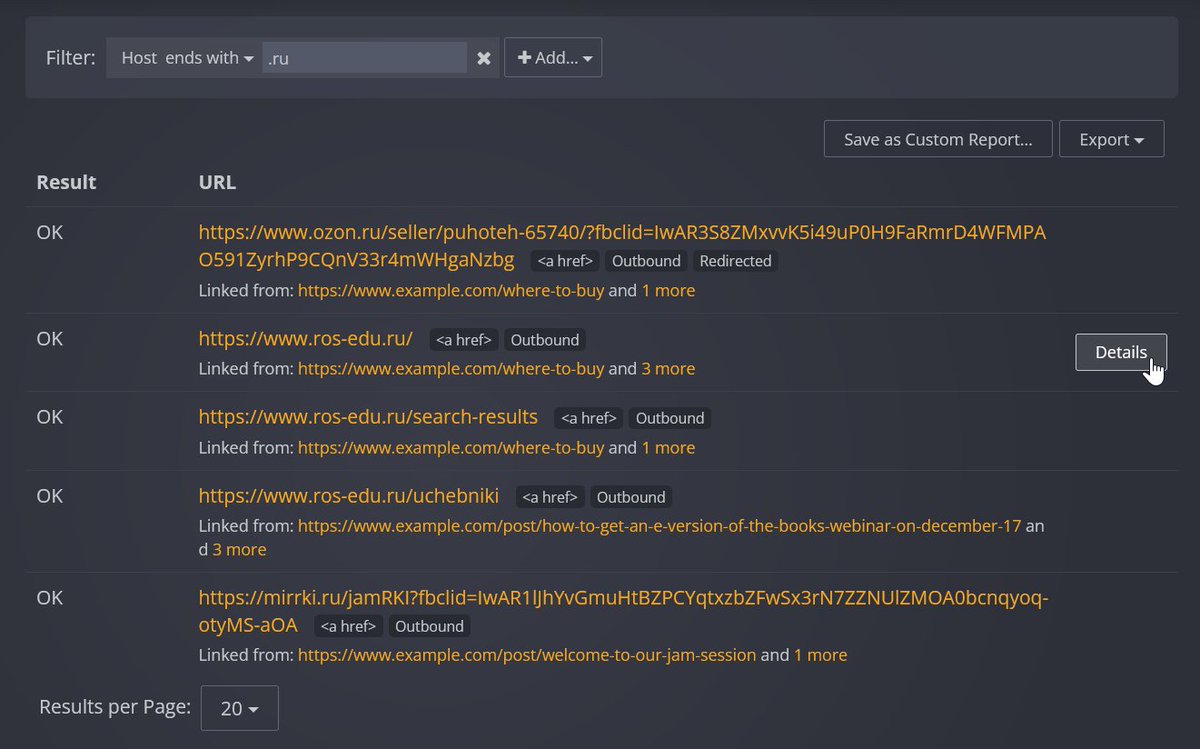This screenshot has width=1200, height=749.
Task: Click '3 more' under the ros-edu.ru/ row
Action: tap(668, 368)
